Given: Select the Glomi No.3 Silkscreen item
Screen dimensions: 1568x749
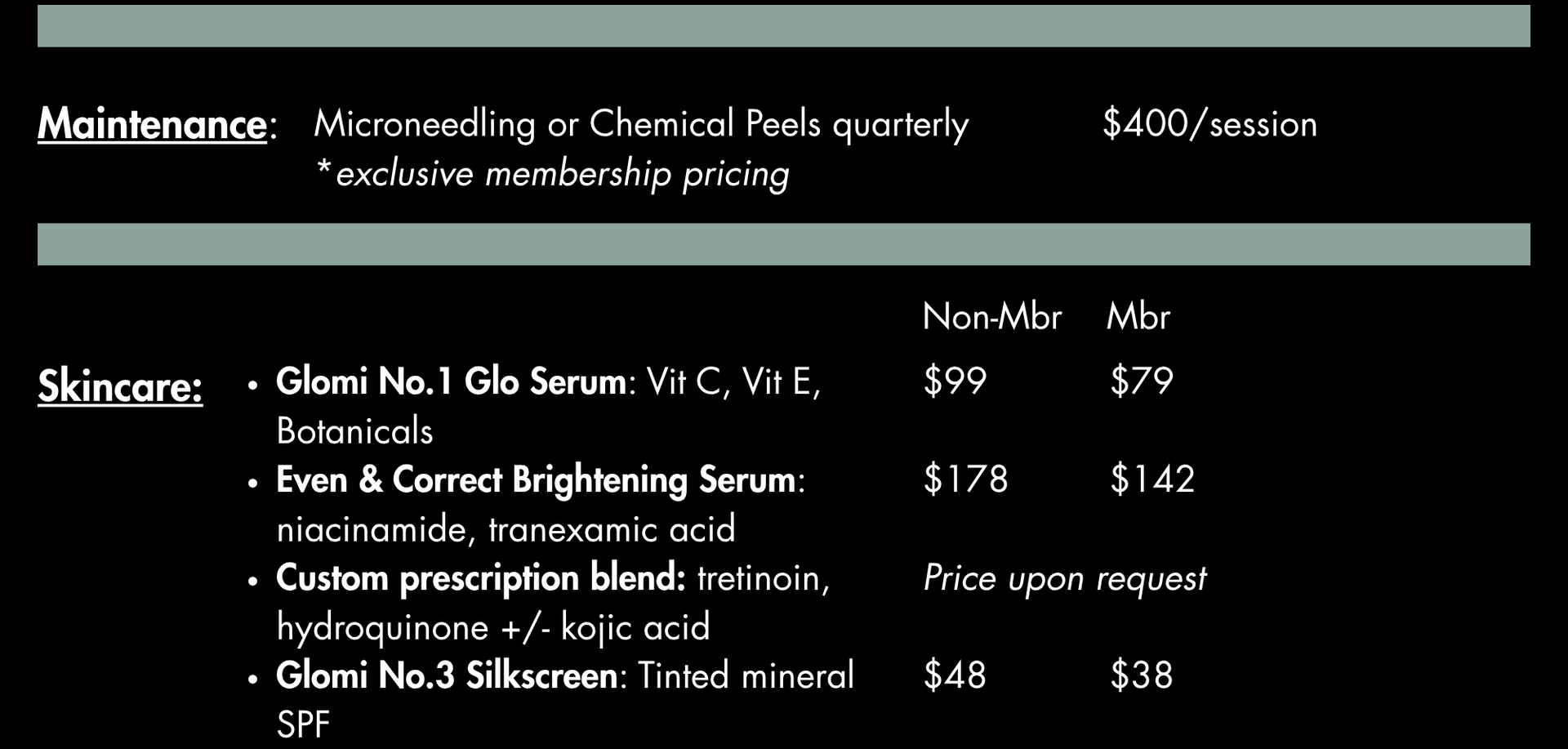Looking at the screenshot, I should click(447, 676).
